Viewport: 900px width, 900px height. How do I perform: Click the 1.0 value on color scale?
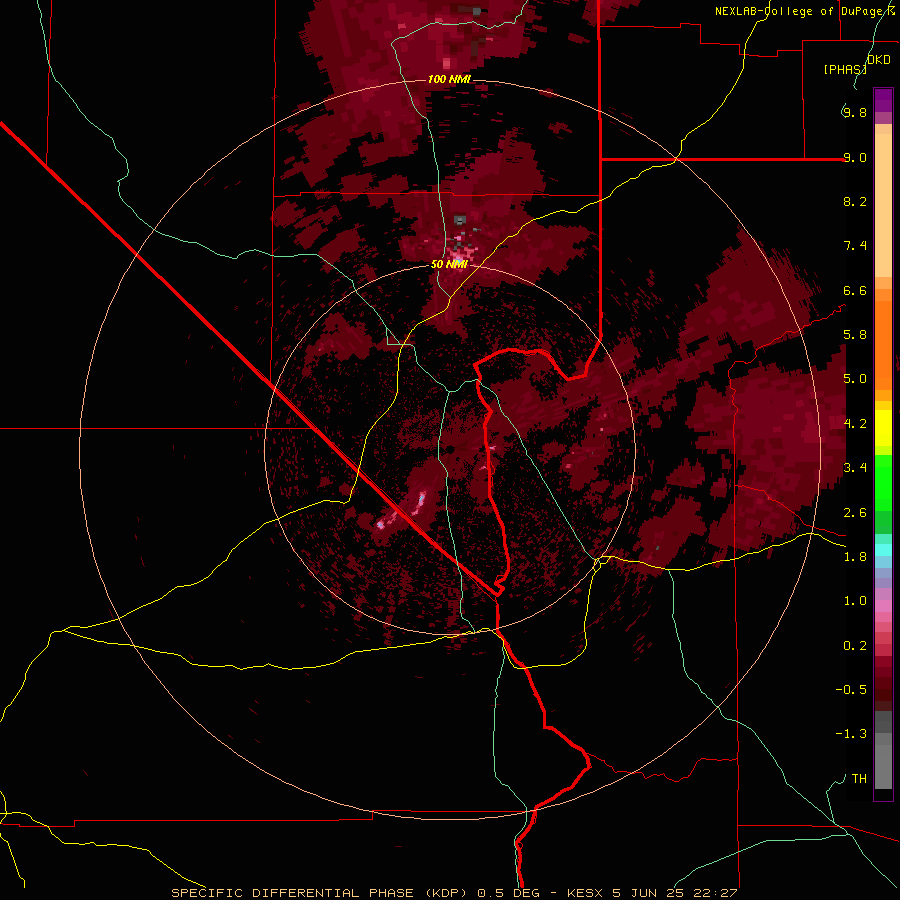(x=855, y=601)
